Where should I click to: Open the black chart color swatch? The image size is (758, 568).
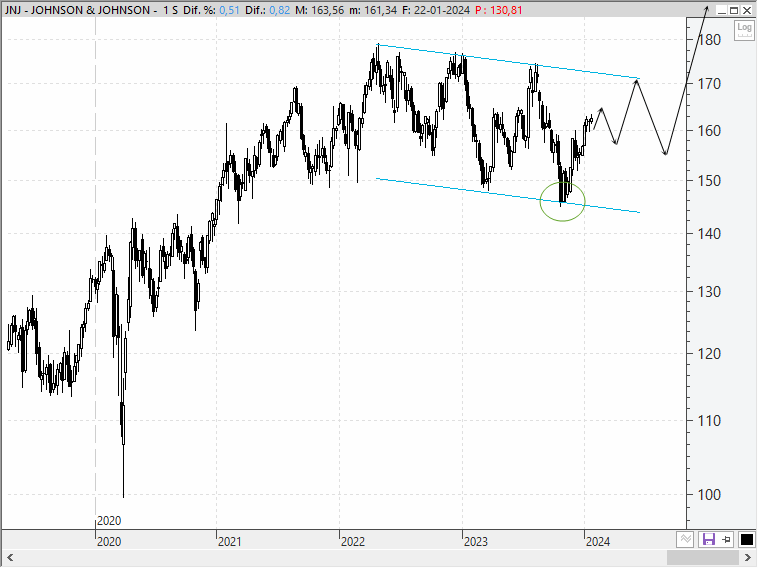tap(746, 539)
